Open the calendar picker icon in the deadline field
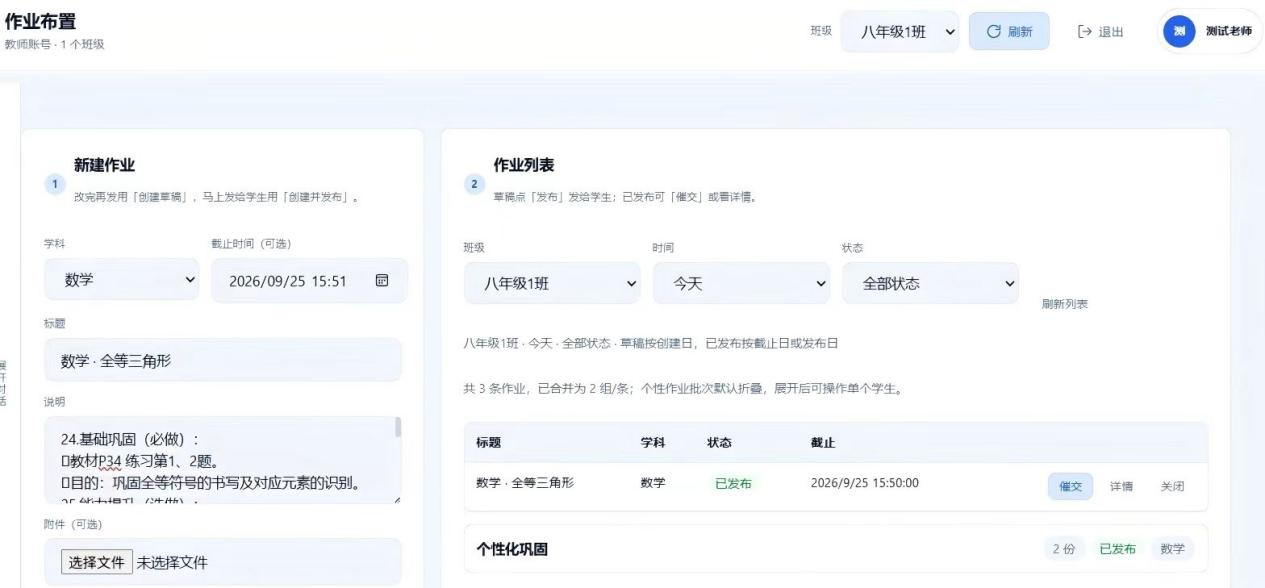Image resolution: width=1265 pixels, height=588 pixels. click(381, 281)
